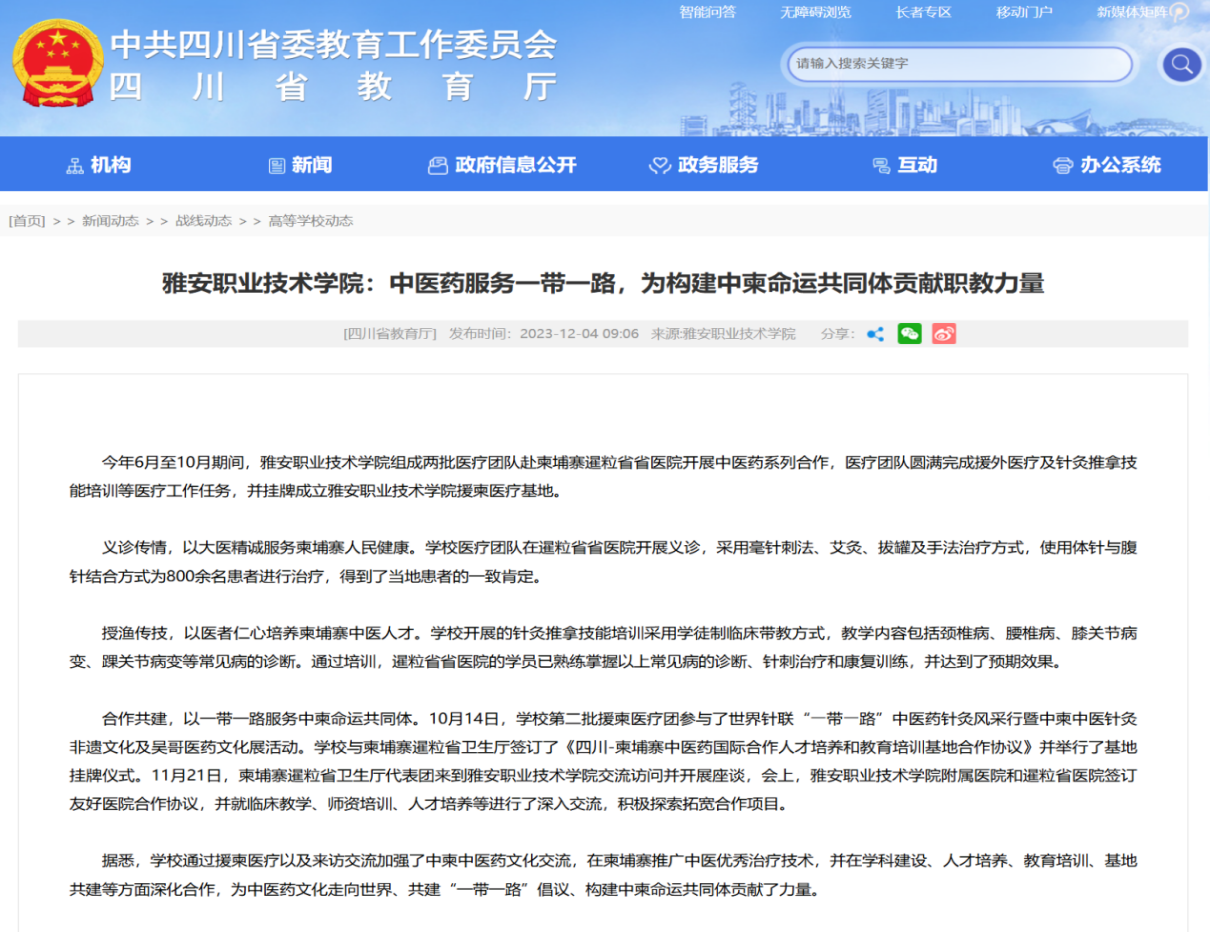Open the 互动 navigation item

(905, 165)
